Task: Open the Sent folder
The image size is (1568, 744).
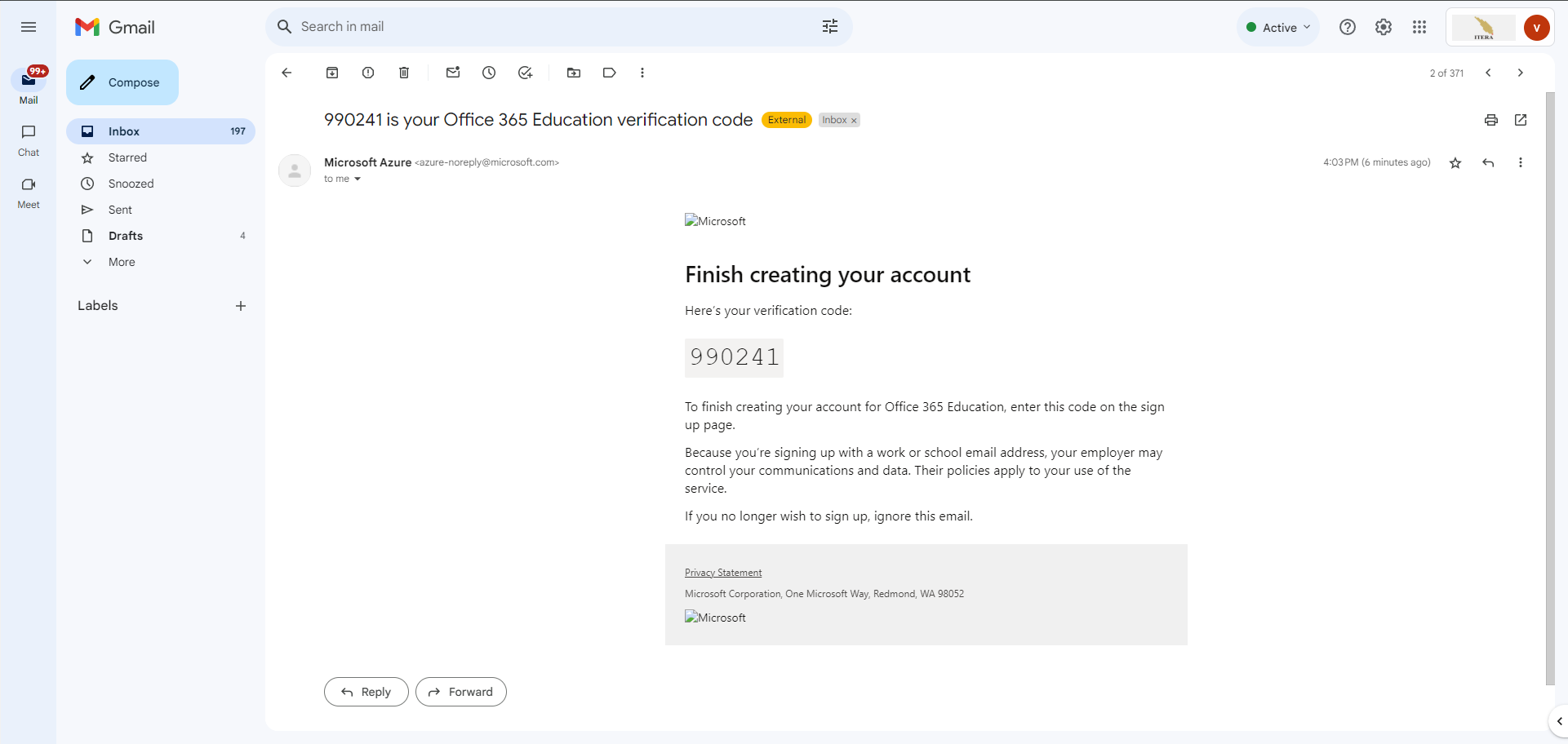Action: click(120, 210)
